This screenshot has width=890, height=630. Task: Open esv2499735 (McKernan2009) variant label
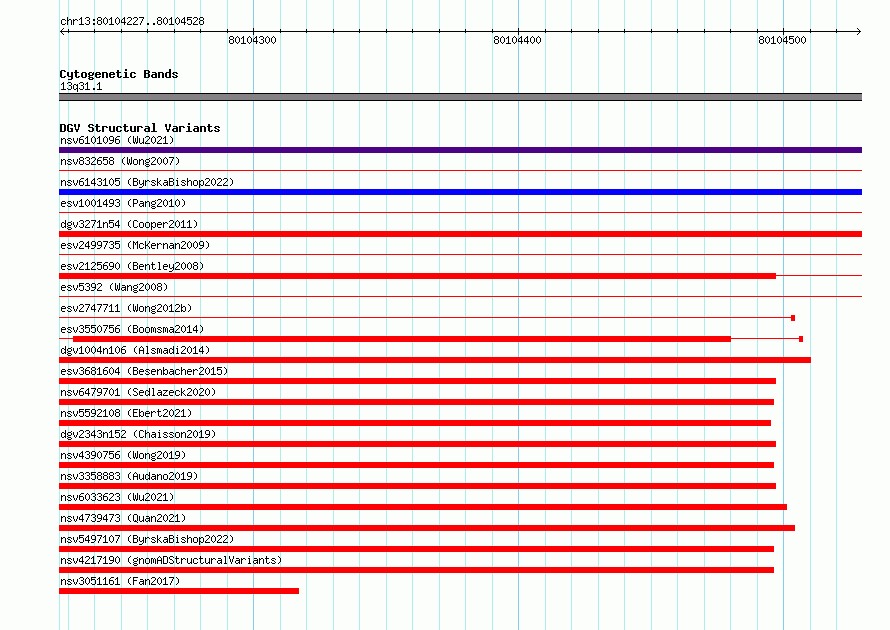(135, 245)
